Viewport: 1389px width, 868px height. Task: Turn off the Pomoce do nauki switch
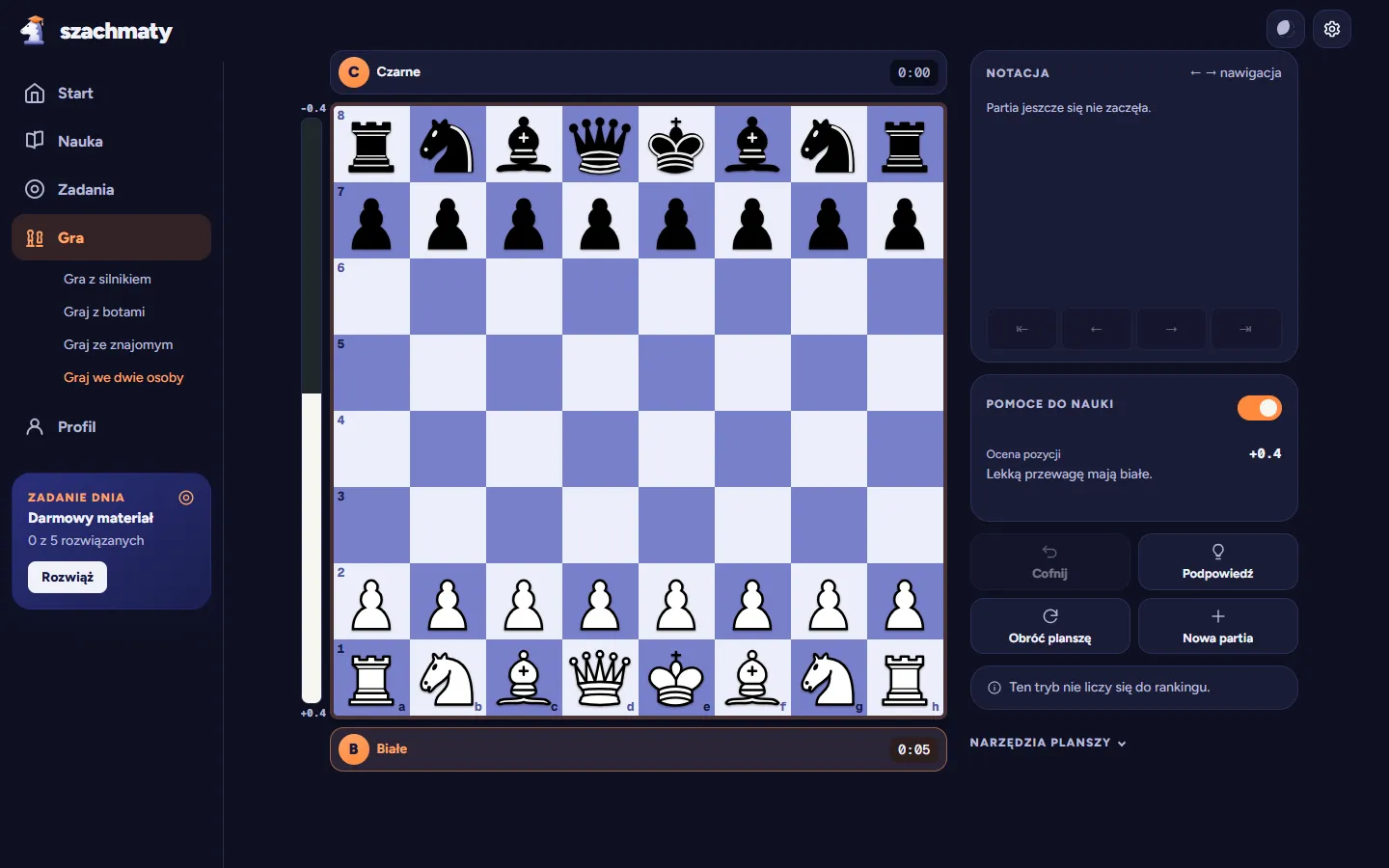[1259, 408]
